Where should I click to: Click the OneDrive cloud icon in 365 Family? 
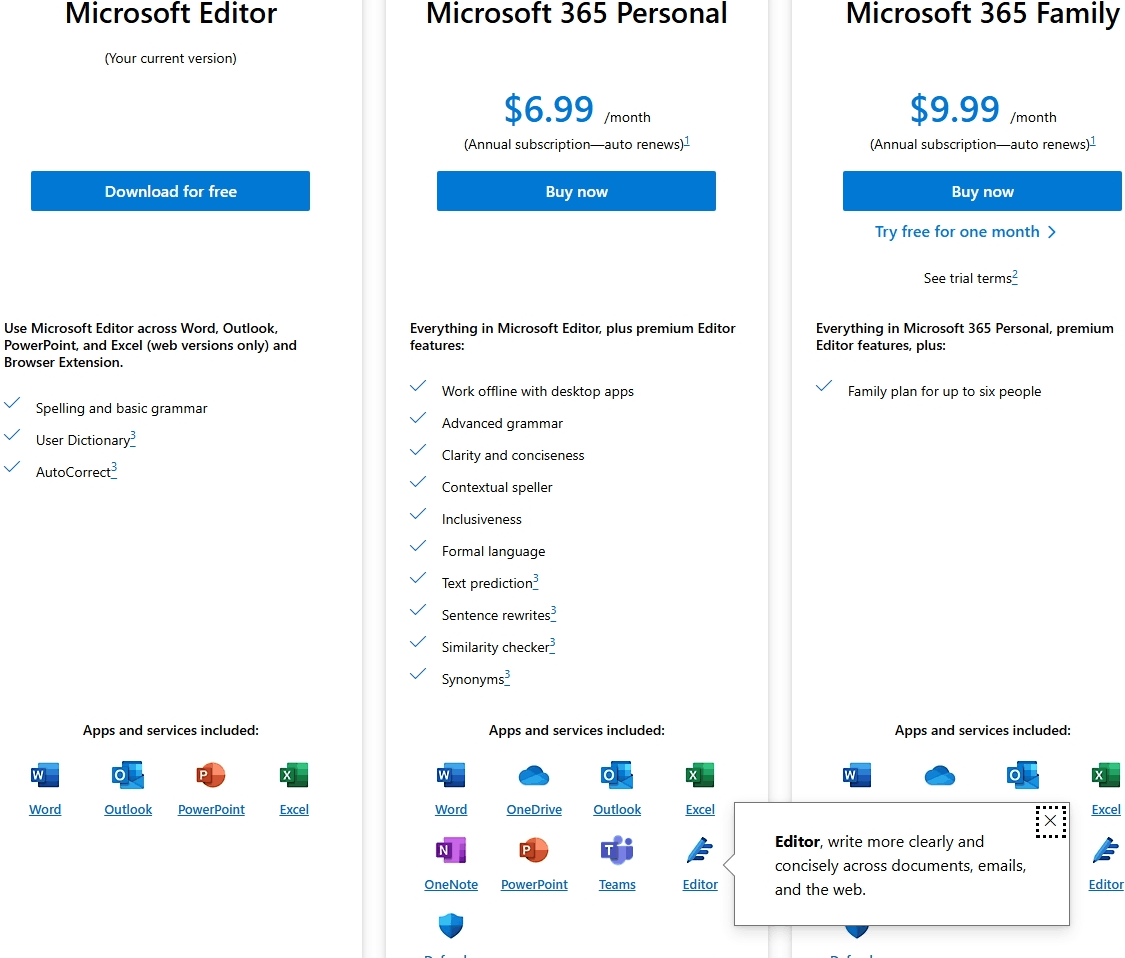tap(940, 775)
